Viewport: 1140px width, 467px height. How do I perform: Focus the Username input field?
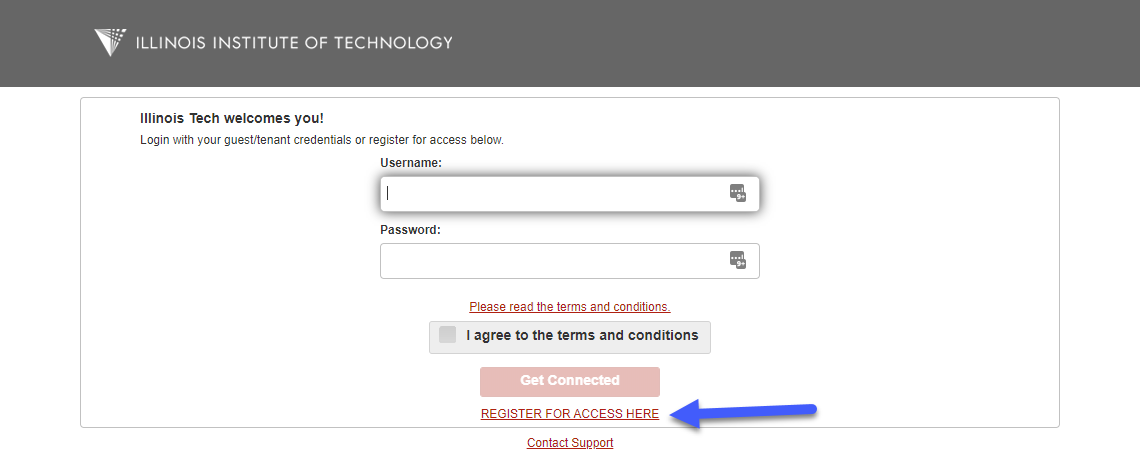point(570,194)
